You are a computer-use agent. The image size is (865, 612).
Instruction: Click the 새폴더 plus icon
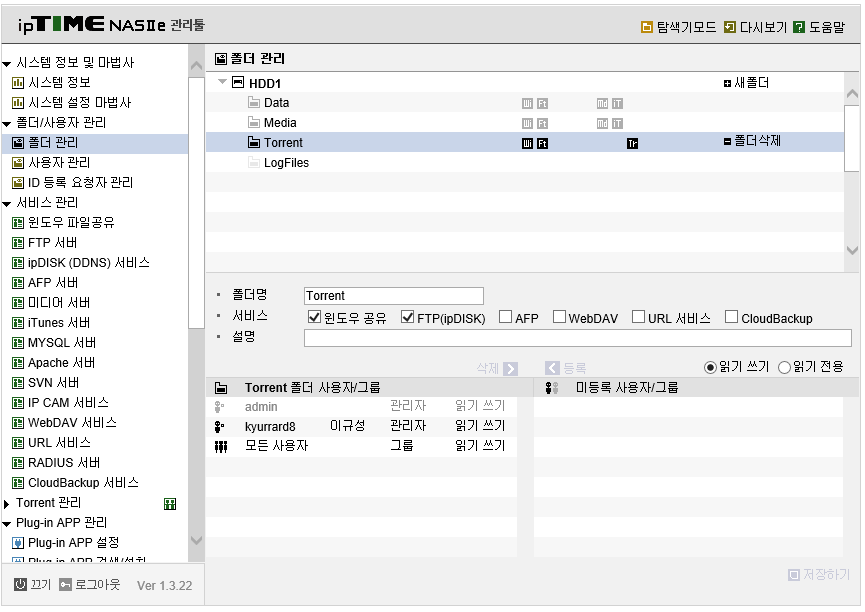(x=727, y=83)
